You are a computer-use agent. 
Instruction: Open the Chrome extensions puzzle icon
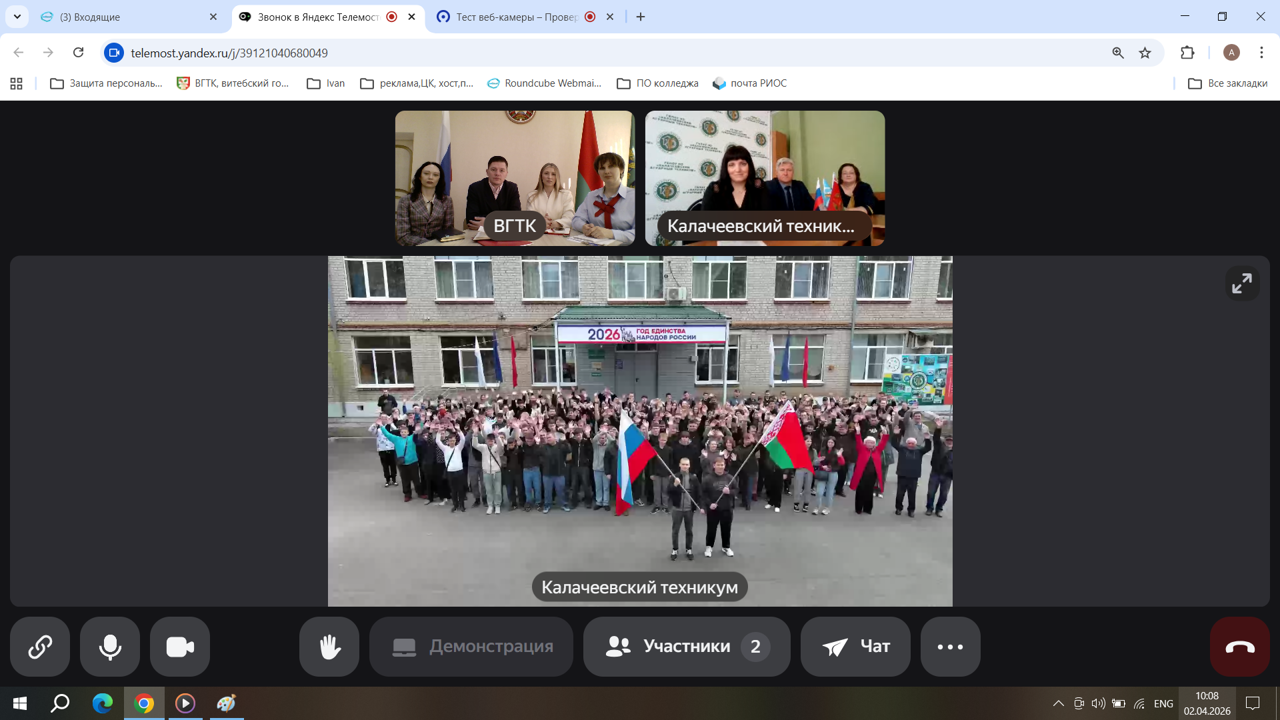click(x=1187, y=53)
